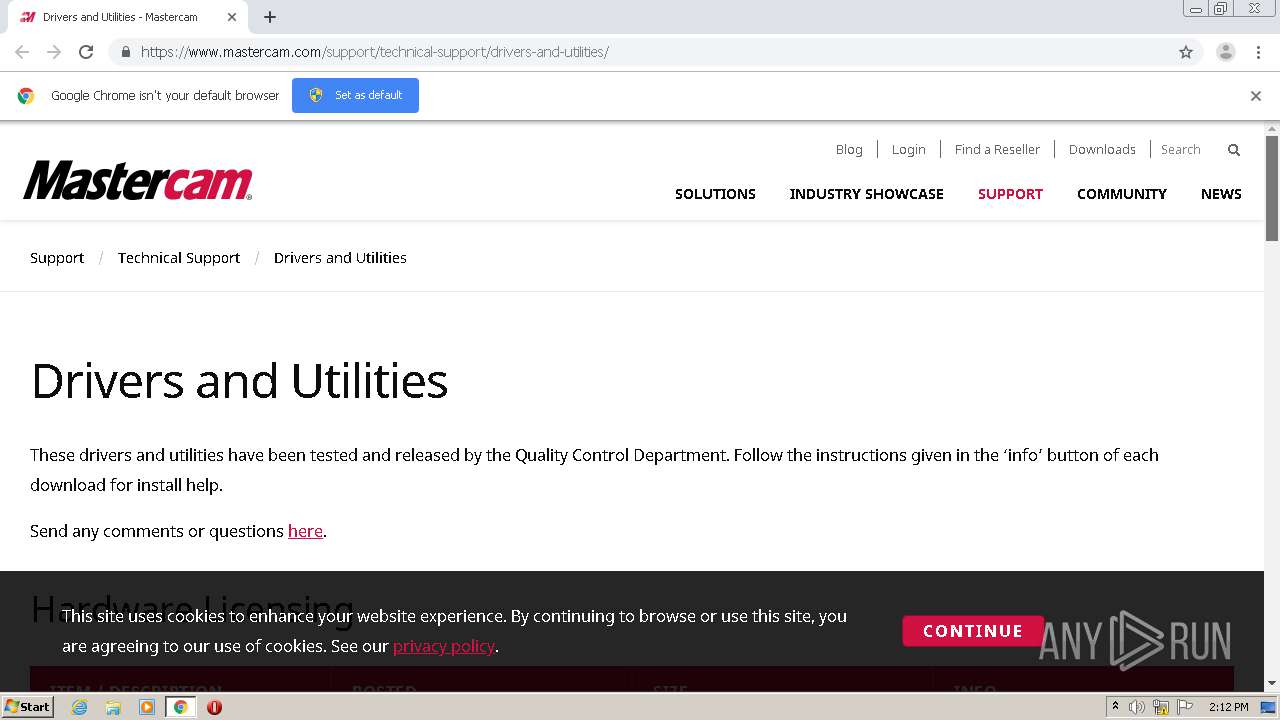Image resolution: width=1280 pixels, height=720 pixels.
Task: Open the File Explorer taskbar icon
Action: click(113, 707)
